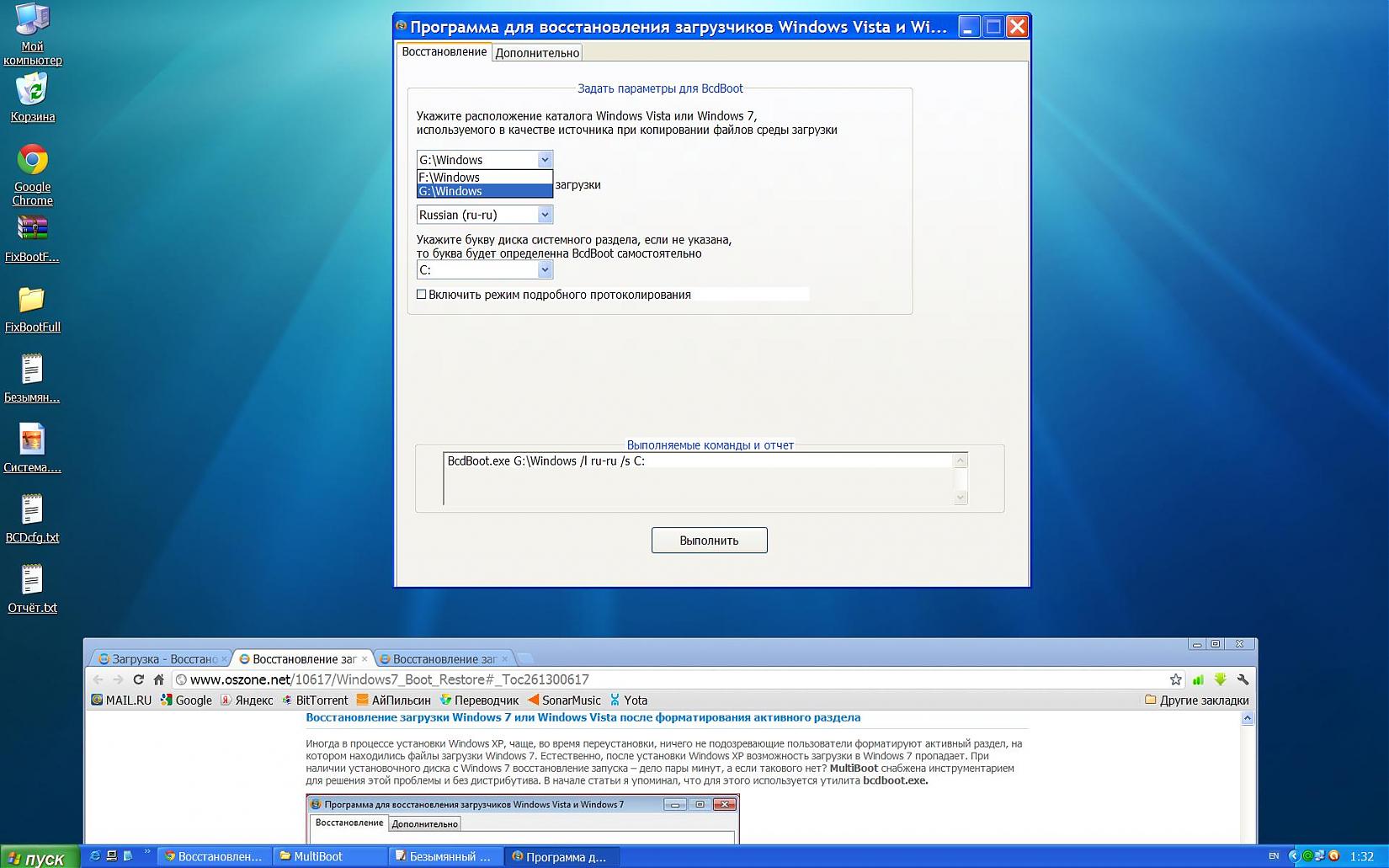Go to Chrome's Home page
The height and width of the screenshot is (868, 1389).
[158, 679]
